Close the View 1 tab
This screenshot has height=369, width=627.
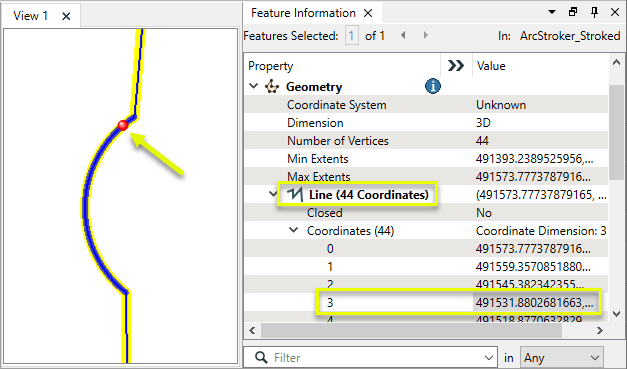(66, 16)
